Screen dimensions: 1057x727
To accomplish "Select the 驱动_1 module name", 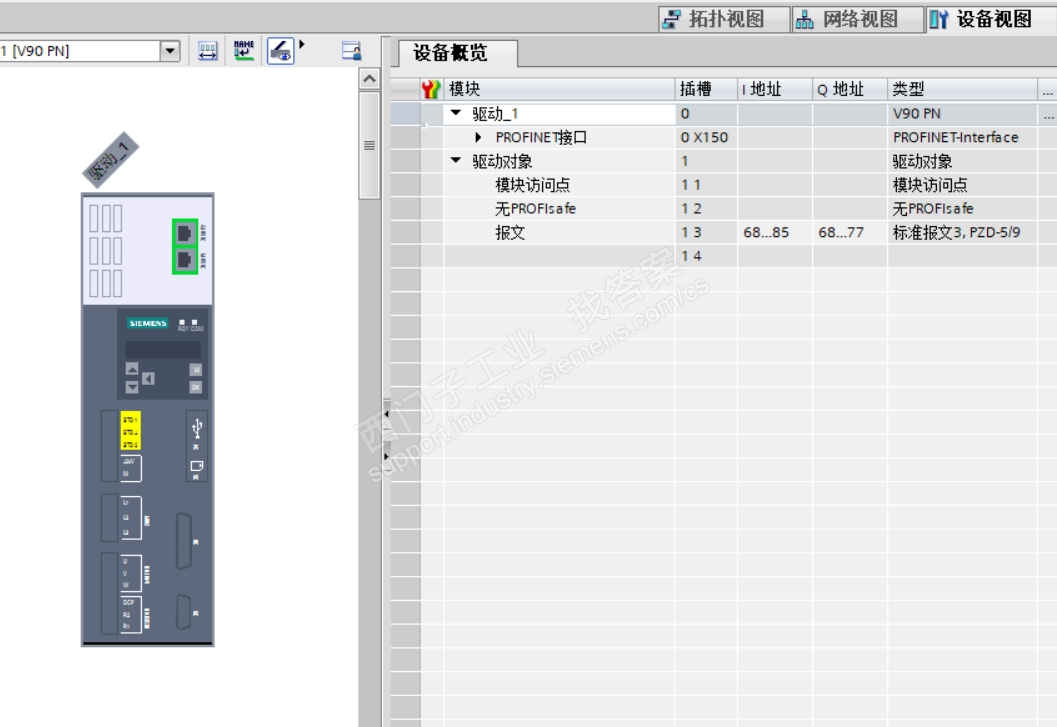I will 495,113.
